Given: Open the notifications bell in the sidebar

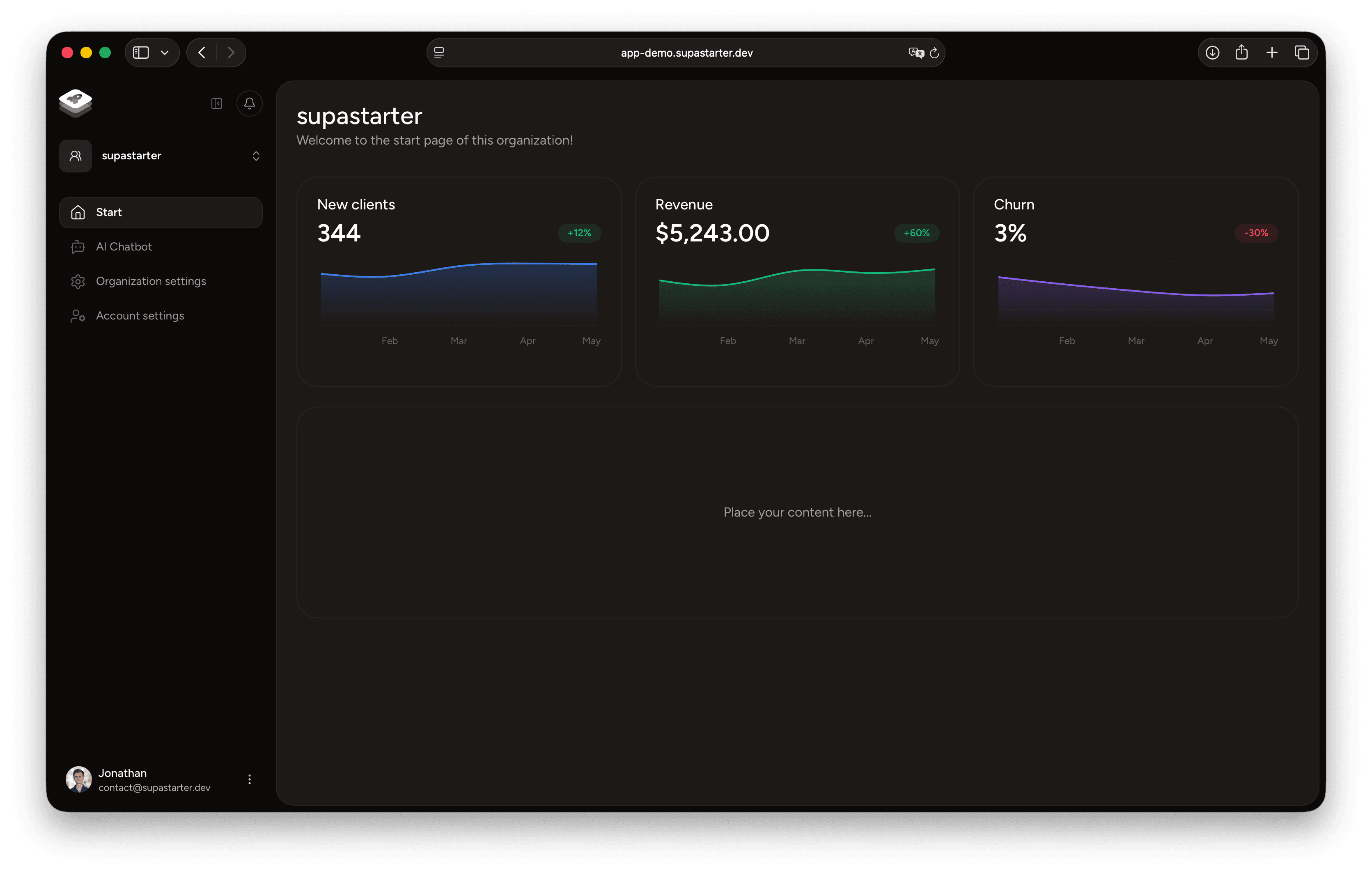Looking at the screenshot, I should (x=249, y=103).
